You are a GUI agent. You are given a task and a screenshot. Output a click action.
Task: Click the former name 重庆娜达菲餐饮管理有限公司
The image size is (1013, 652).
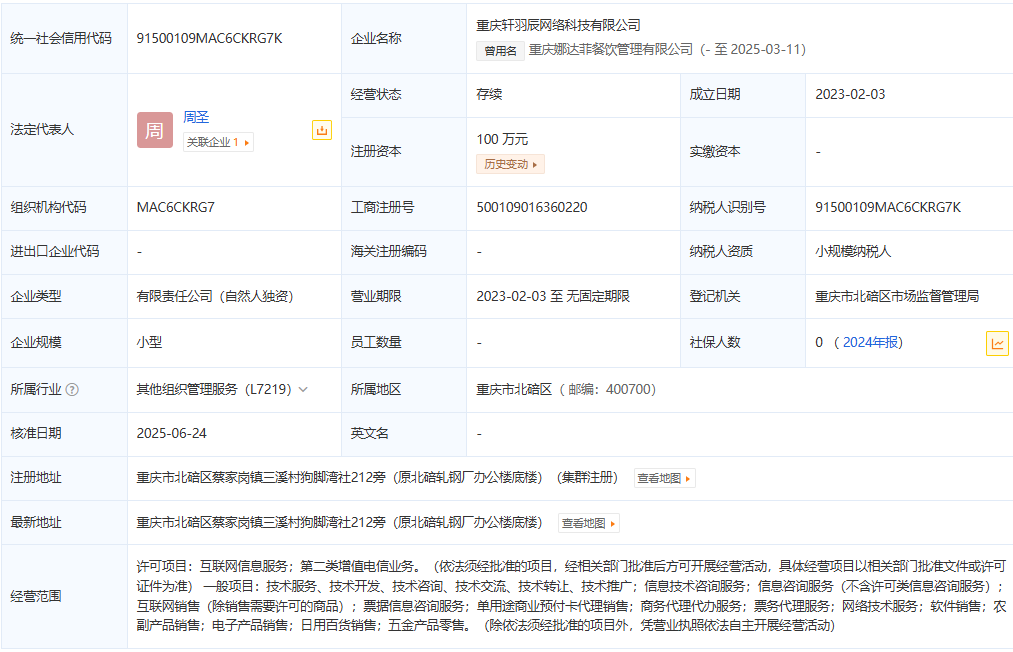click(610, 49)
